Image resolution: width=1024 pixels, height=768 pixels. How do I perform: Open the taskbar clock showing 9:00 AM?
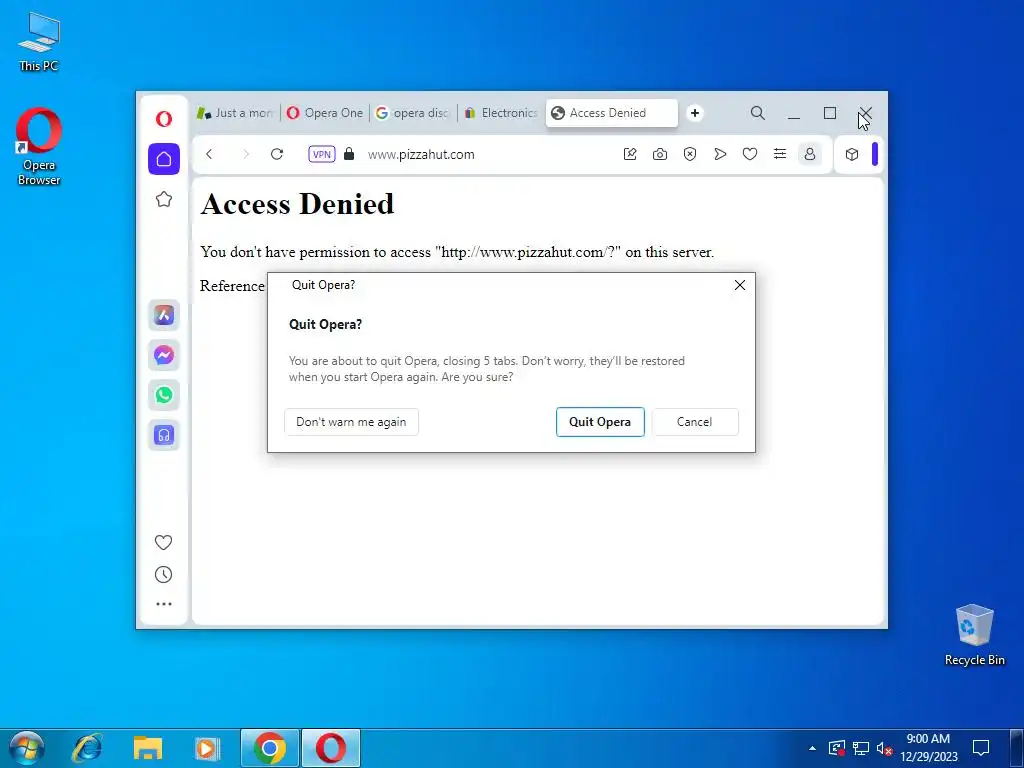929,748
